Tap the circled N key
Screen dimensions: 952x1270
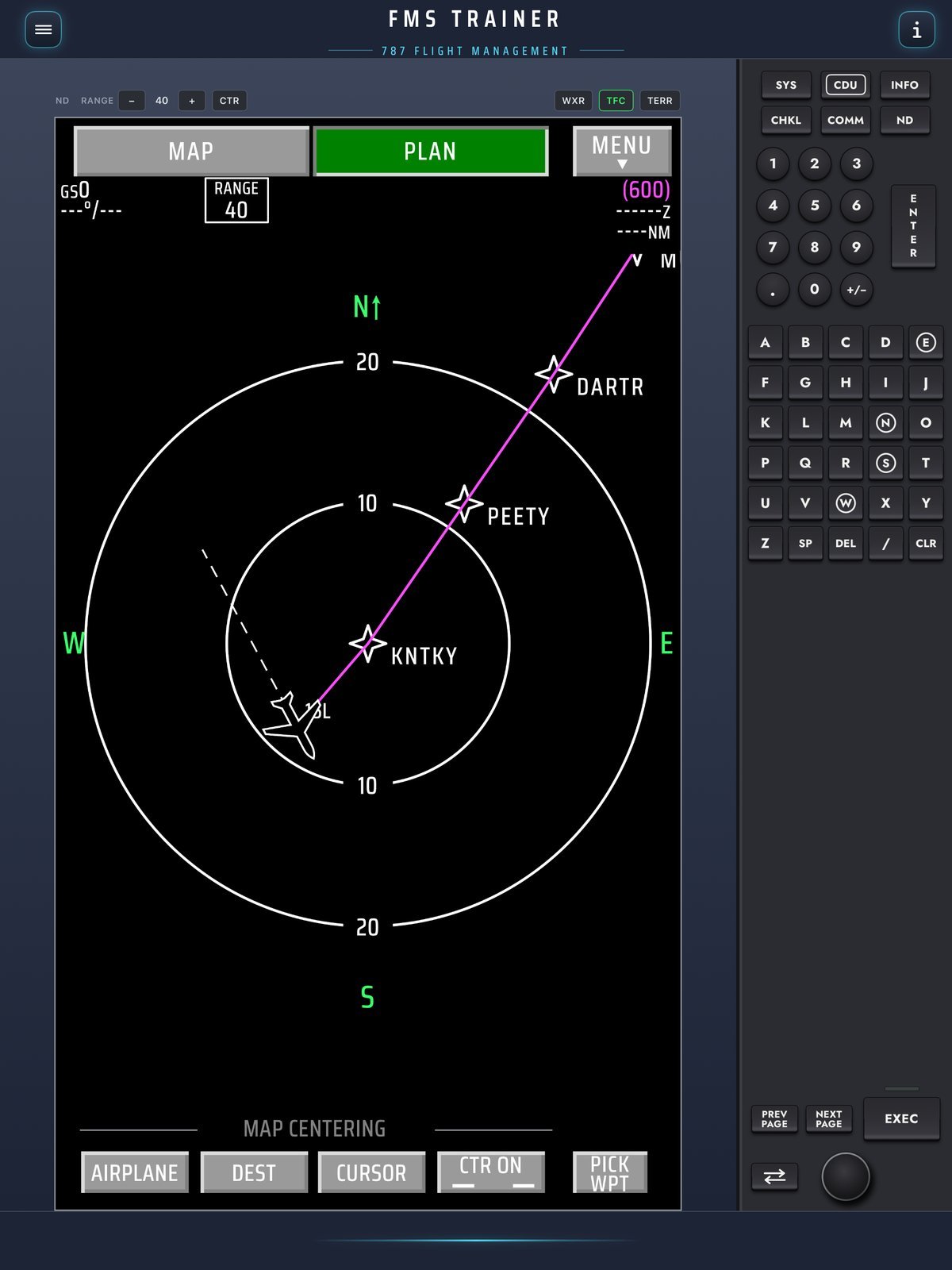click(x=885, y=422)
